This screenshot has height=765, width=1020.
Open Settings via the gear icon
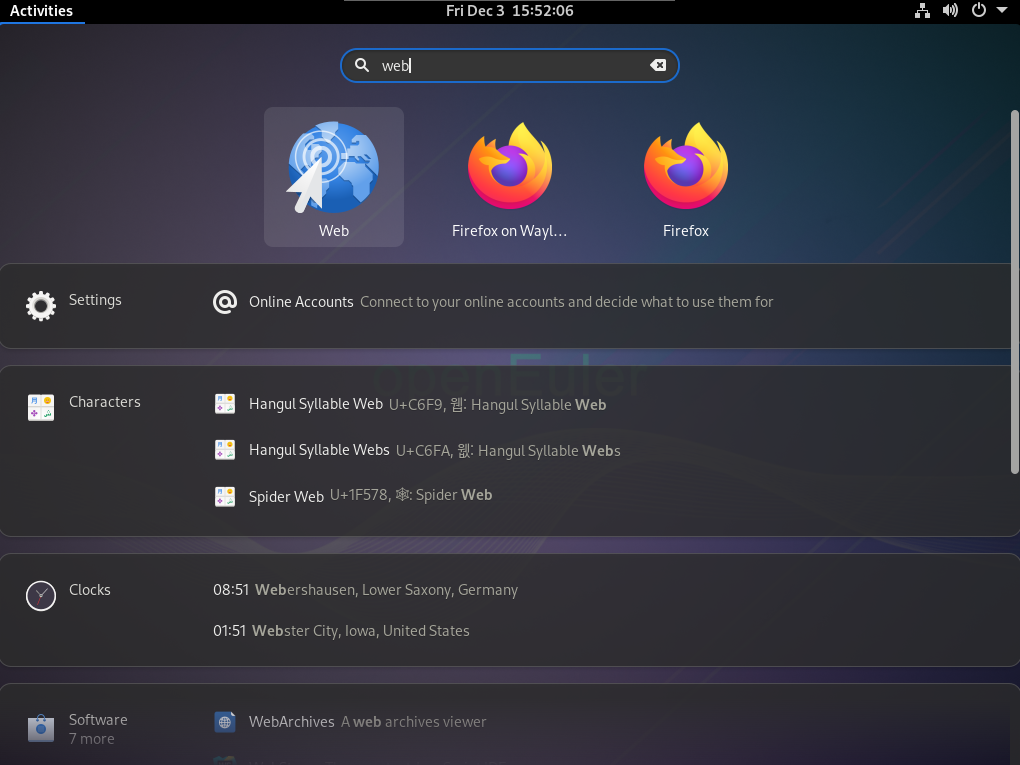[41, 305]
